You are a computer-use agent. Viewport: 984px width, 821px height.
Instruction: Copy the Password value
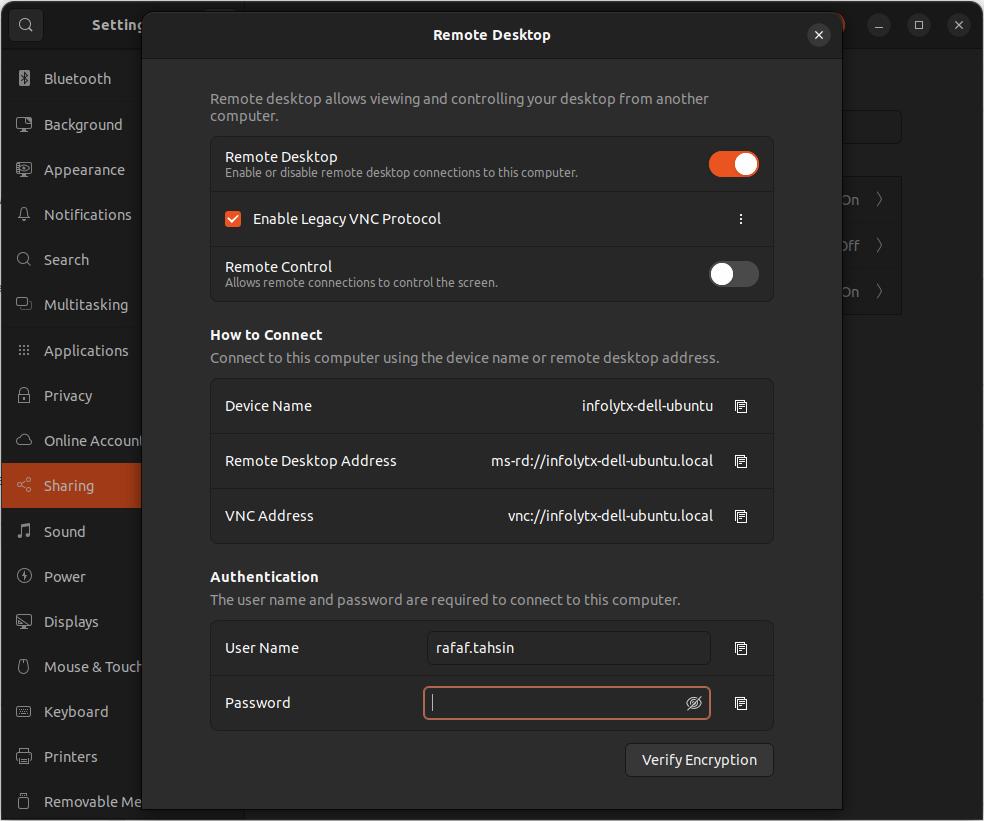(741, 704)
